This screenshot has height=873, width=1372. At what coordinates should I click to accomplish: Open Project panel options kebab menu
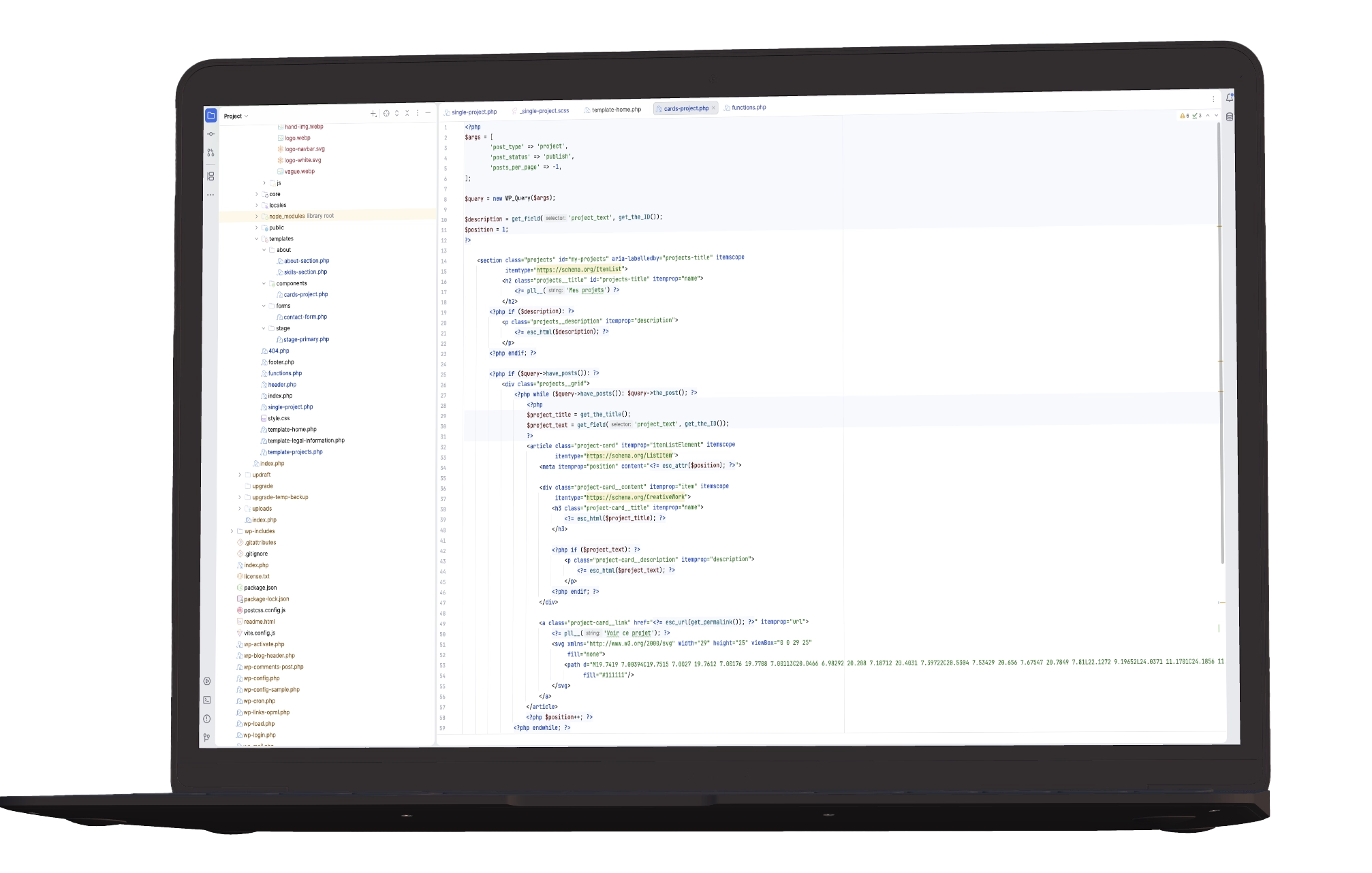click(418, 113)
